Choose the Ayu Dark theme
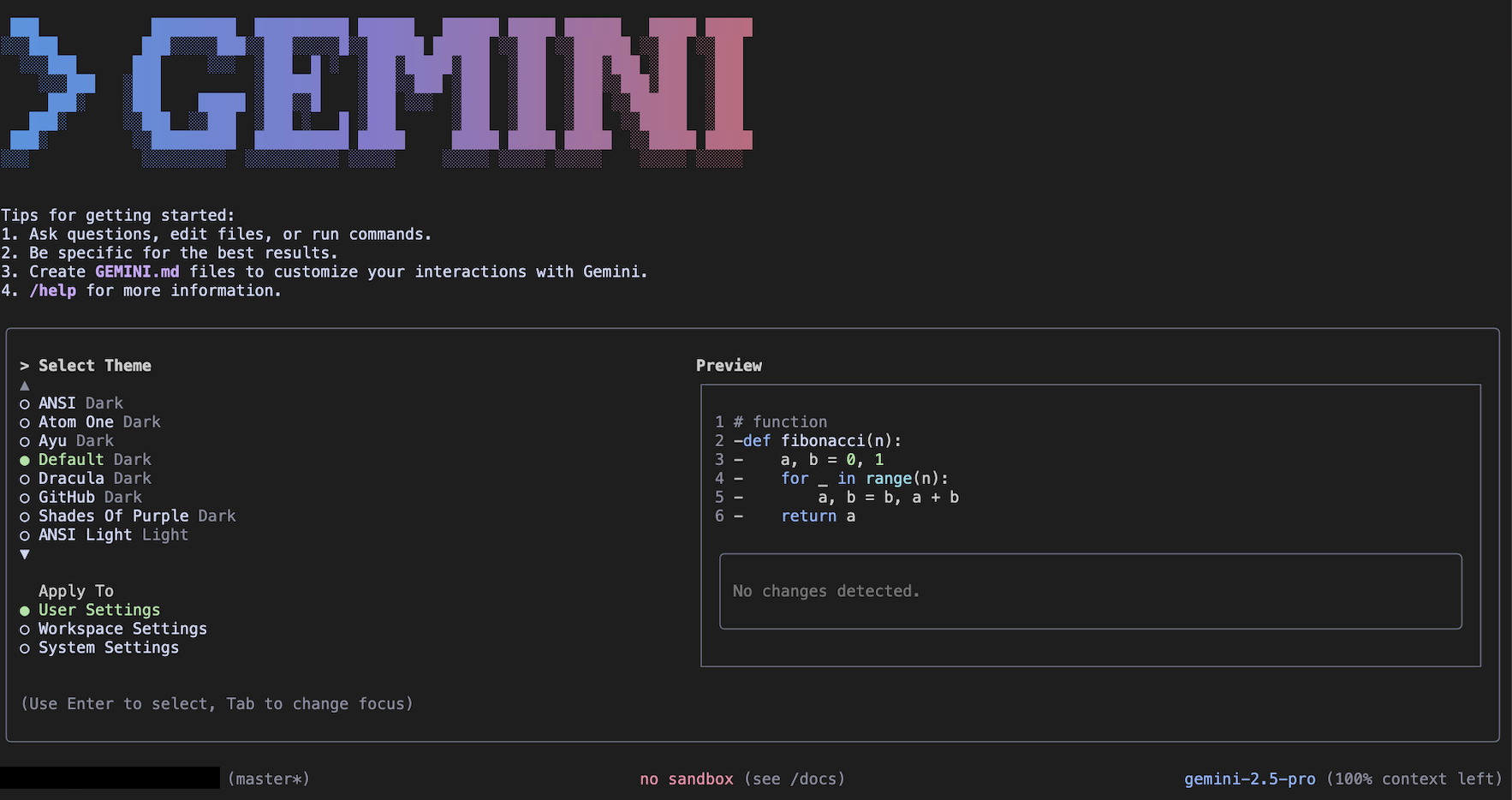1512x800 pixels. [67, 441]
